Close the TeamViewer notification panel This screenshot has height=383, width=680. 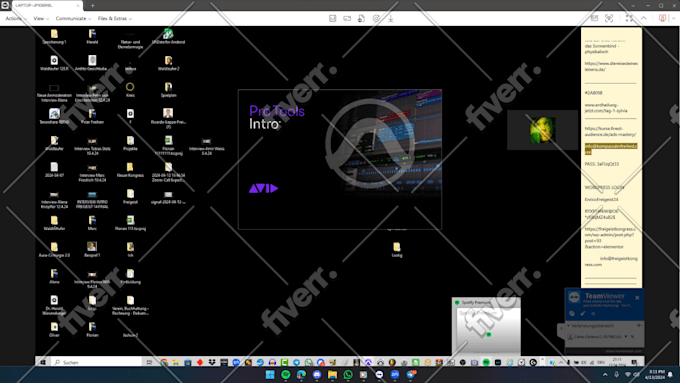click(637, 298)
